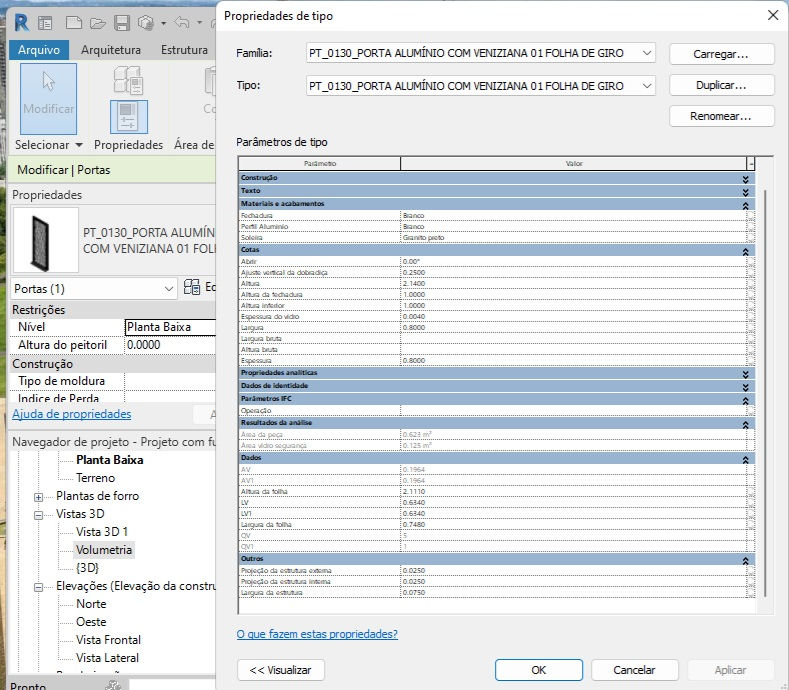This screenshot has width=789, height=690.
Task: Select Terreno view in project browser
Action: point(96,478)
